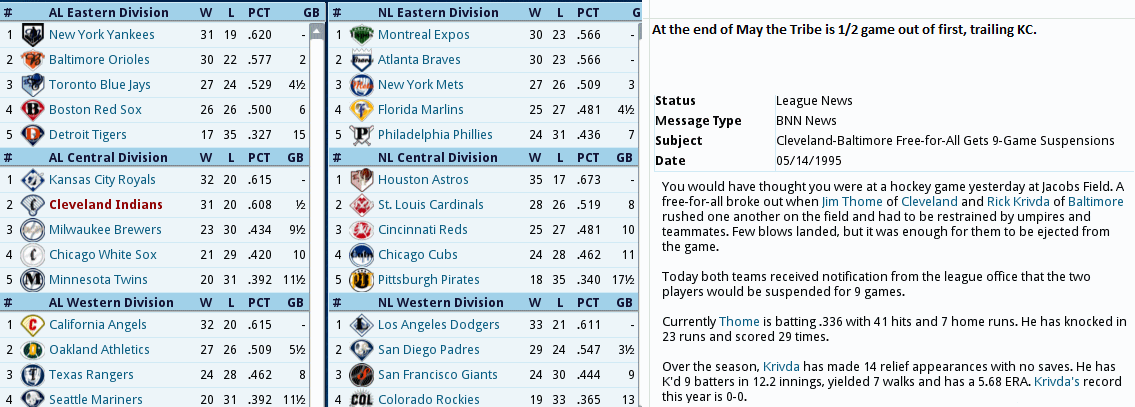Click the Minnesota Twins logo
The image size is (1135, 407).
(x=33, y=280)
